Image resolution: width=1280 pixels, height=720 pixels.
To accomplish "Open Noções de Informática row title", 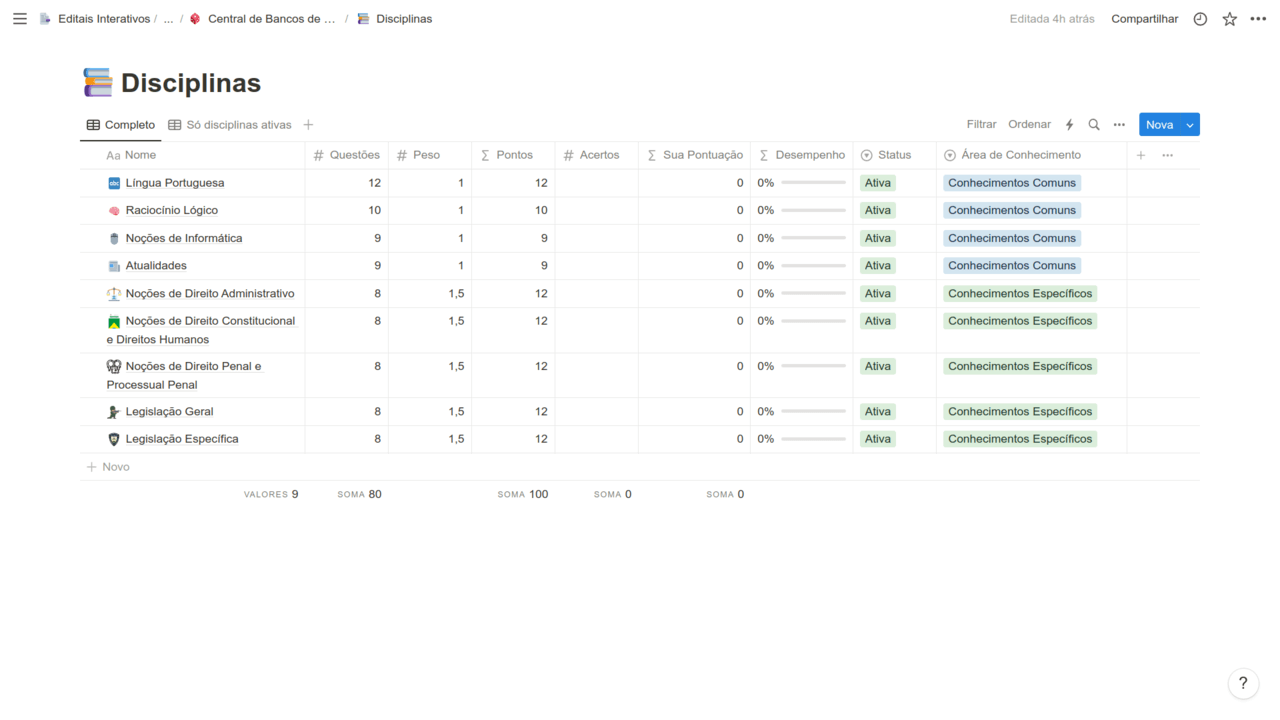I will coord(184,238).
